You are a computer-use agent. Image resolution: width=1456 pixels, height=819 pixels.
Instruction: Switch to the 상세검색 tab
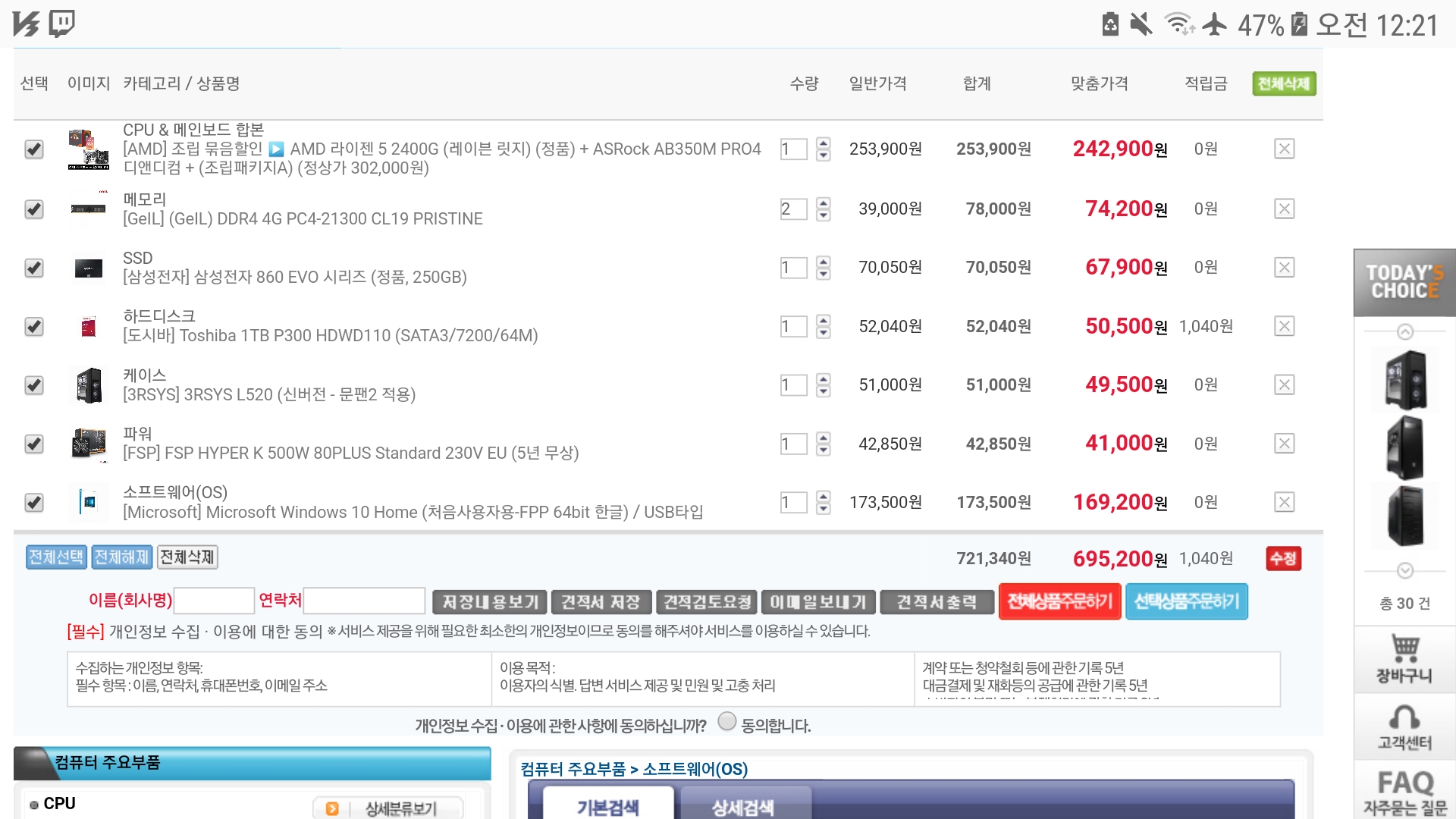743,807
